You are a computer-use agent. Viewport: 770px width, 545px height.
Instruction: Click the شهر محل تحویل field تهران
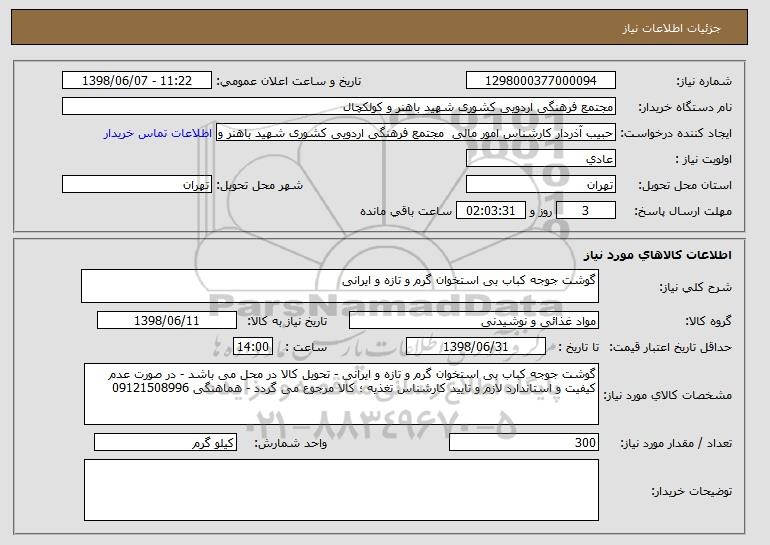coord(137,185)
